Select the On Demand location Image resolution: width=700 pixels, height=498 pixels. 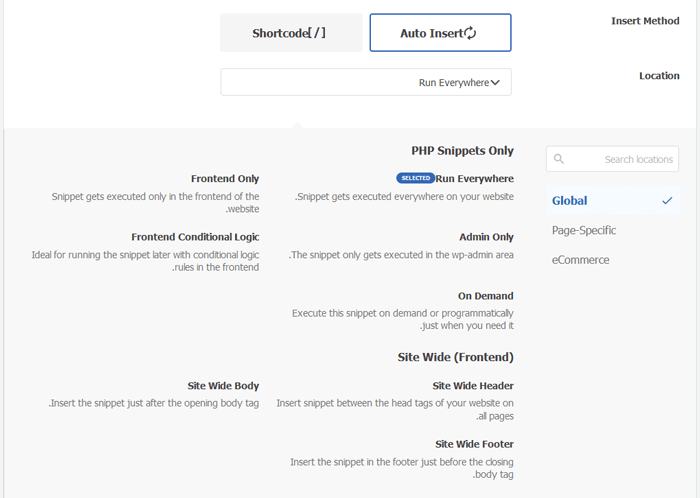[x=486, y=296]
